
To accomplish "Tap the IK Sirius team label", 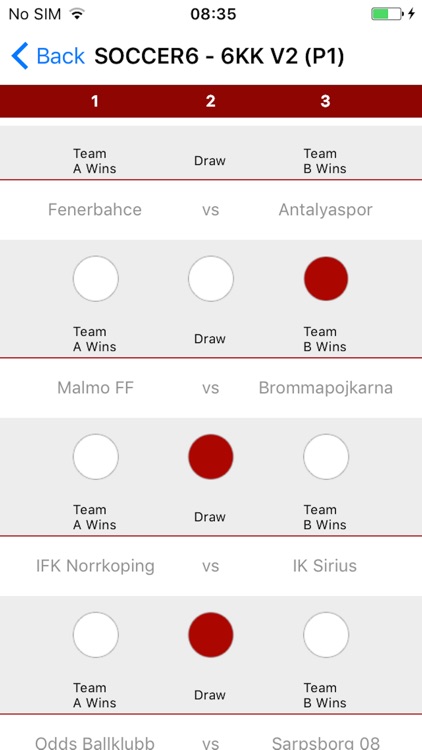I will pos(325,566).
